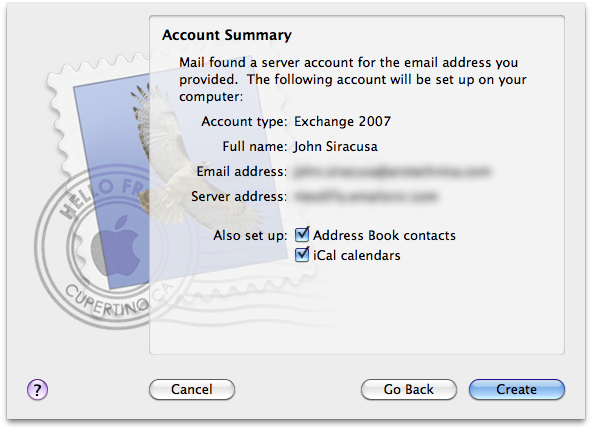Go Back to the previous step
This screenshot has width=592, height=430.
[x=409, y=389]
